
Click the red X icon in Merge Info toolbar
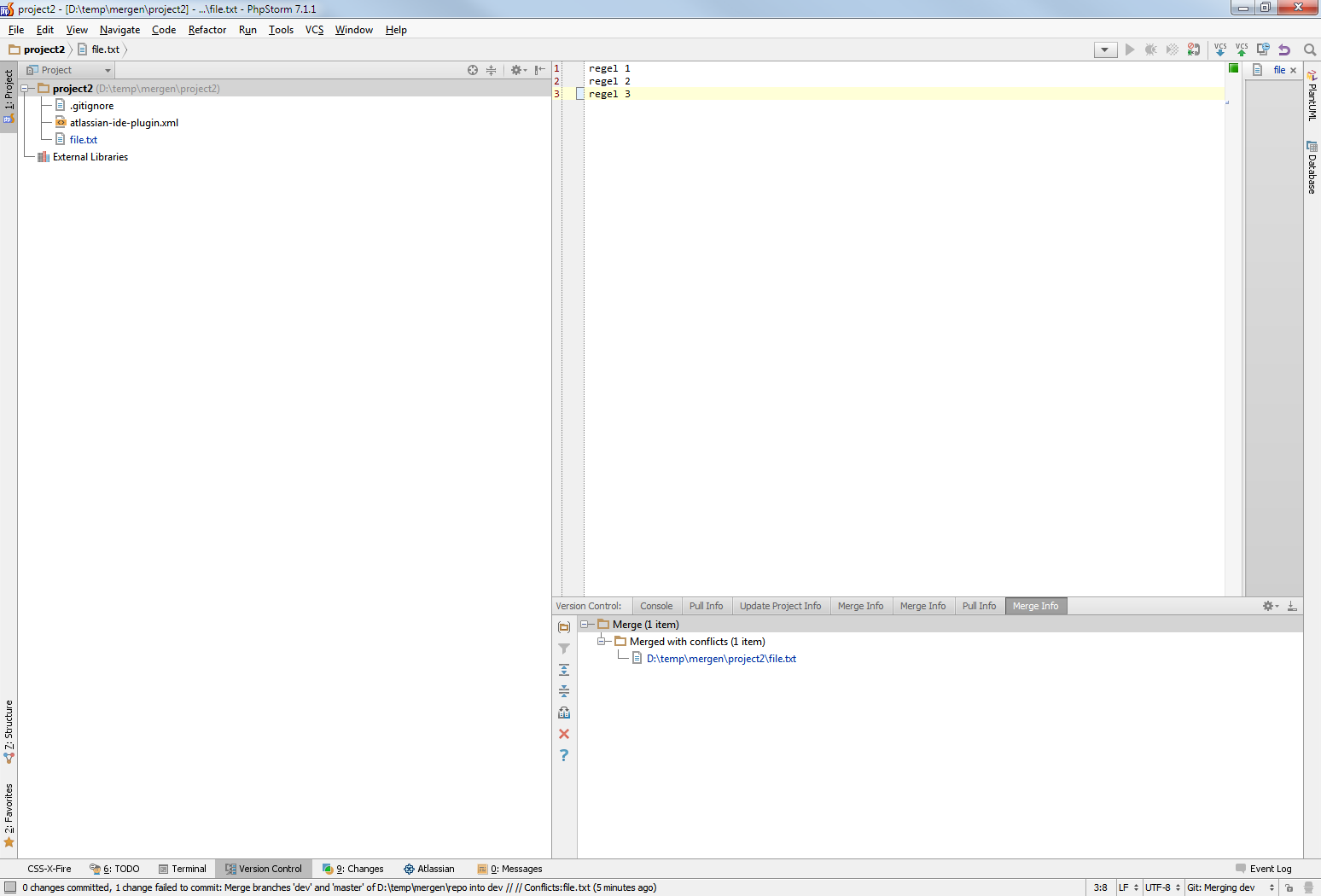[564, 734]
